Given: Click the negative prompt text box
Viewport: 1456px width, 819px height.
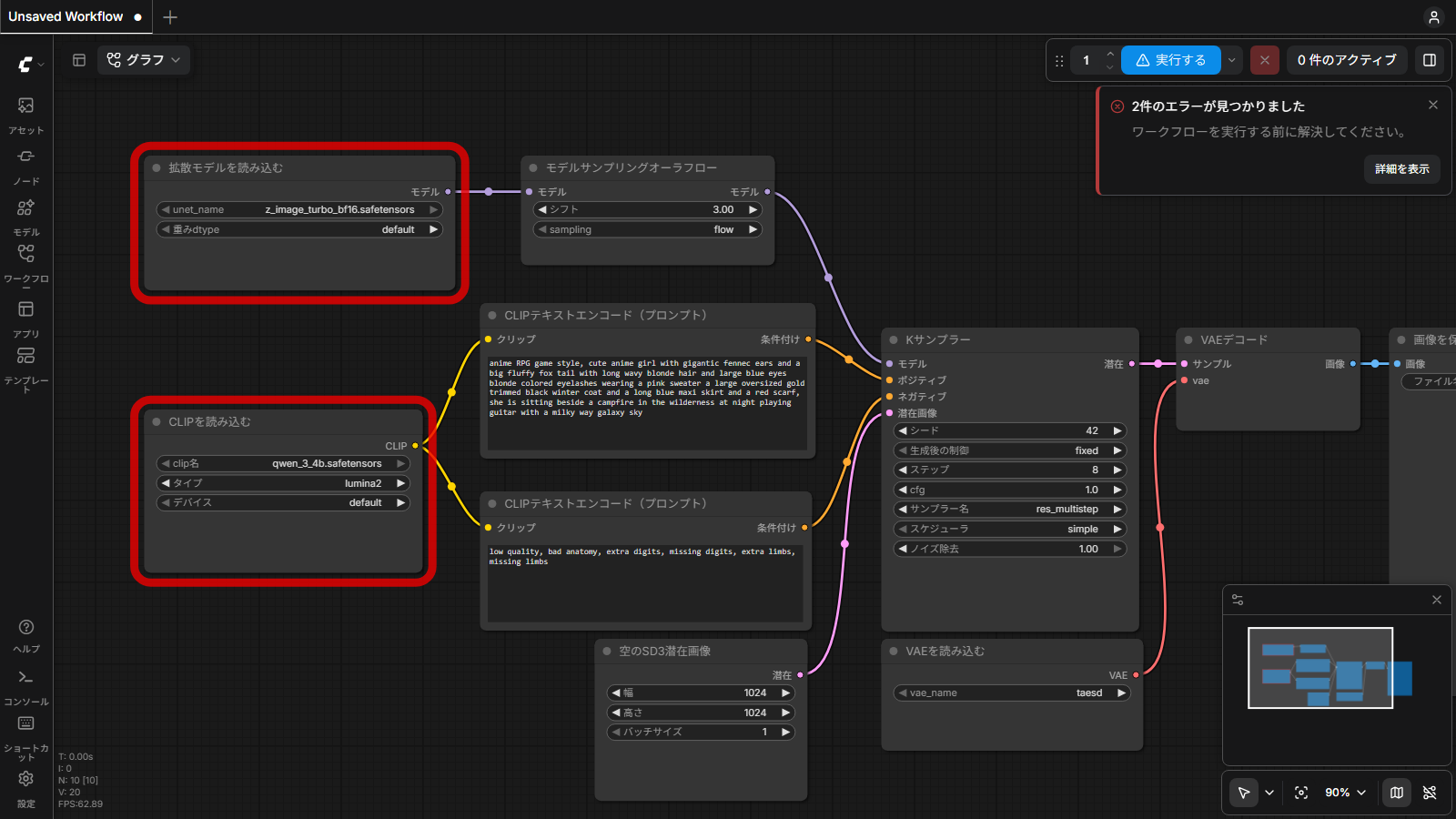Looking at the screenshot, I should pyautogui.click(x=645, y=582).
